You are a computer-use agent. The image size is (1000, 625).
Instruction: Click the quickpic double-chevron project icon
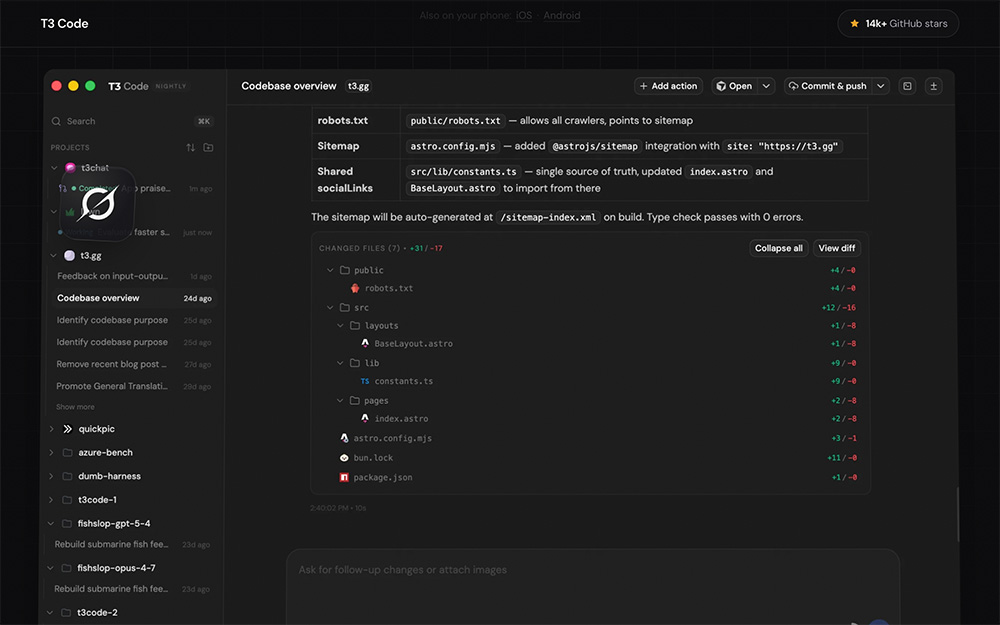(x=68, y=429)
